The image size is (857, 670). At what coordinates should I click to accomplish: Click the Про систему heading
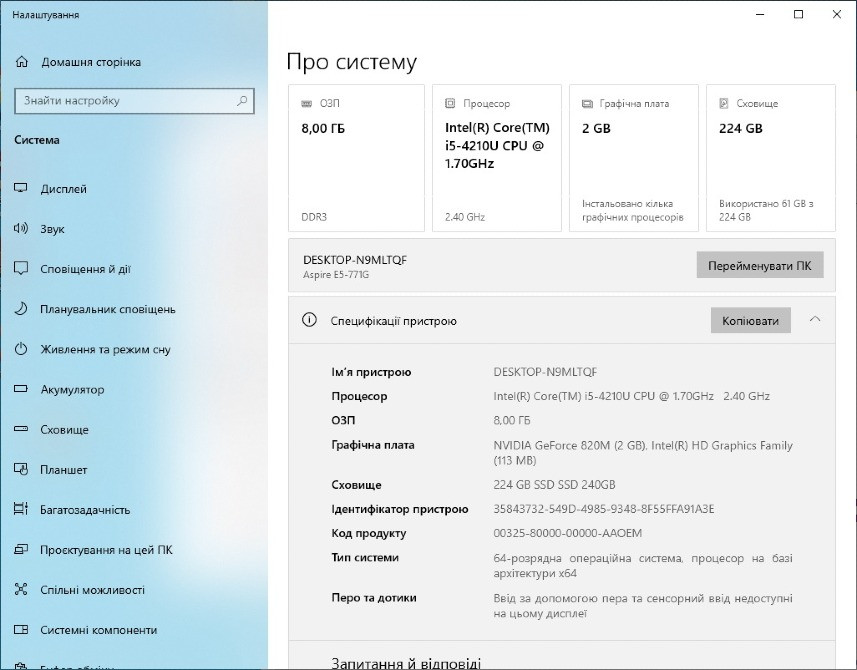[351, 62]
